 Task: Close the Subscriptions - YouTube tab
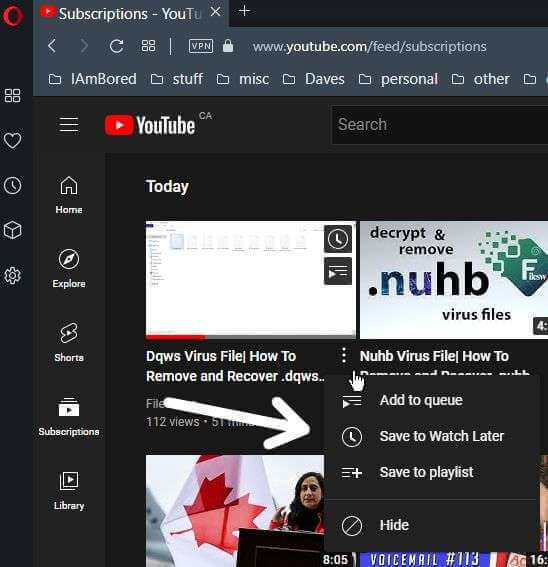tap(216, 12)
